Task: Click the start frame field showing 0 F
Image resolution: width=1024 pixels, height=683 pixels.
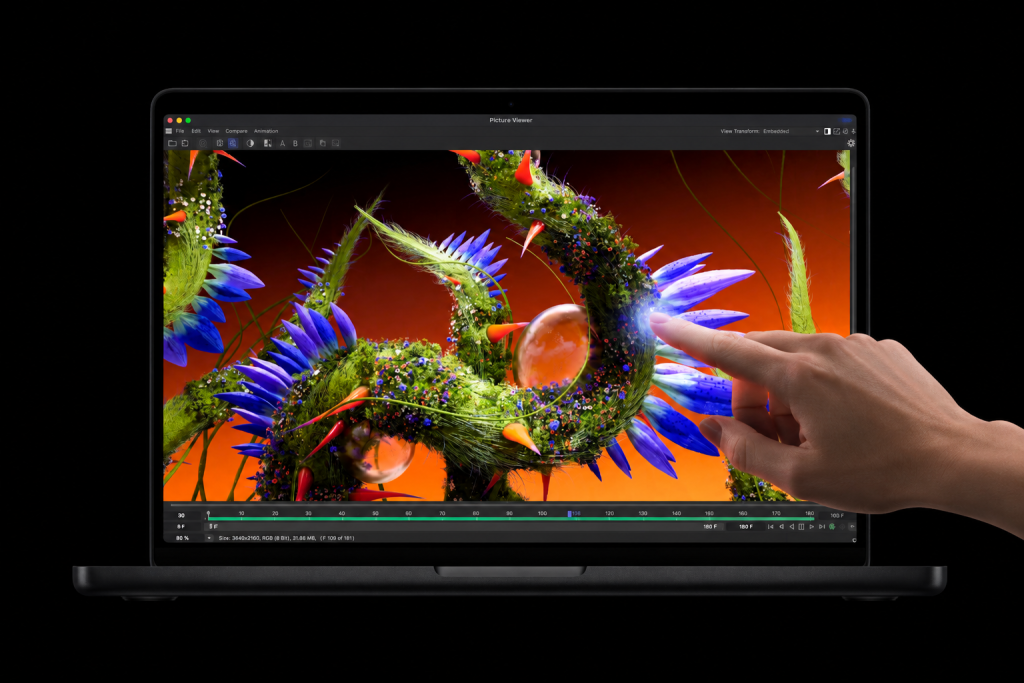Action: (182, 526)
